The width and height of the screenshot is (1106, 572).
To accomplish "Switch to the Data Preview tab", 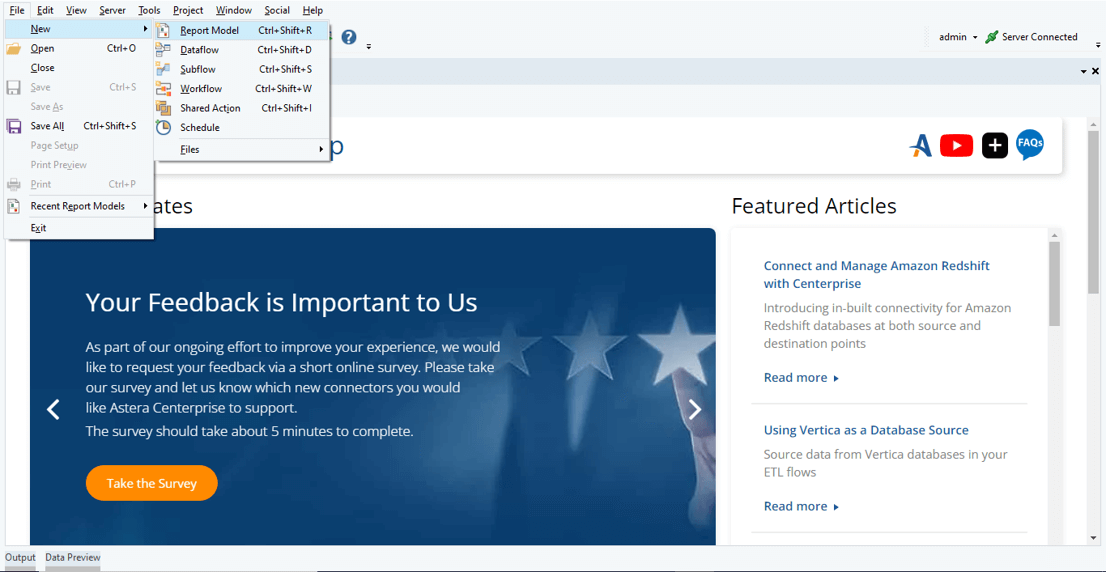I will click(x=72, y=558).
